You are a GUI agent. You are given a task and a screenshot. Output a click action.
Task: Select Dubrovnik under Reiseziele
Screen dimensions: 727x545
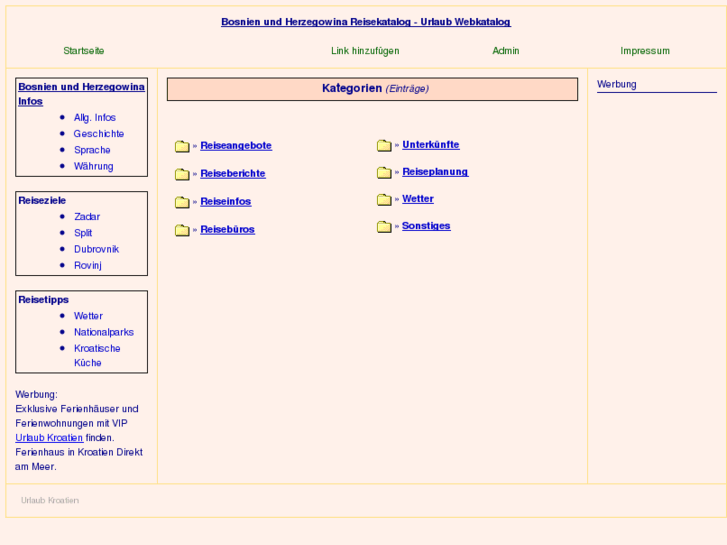(x=96, y=249)
